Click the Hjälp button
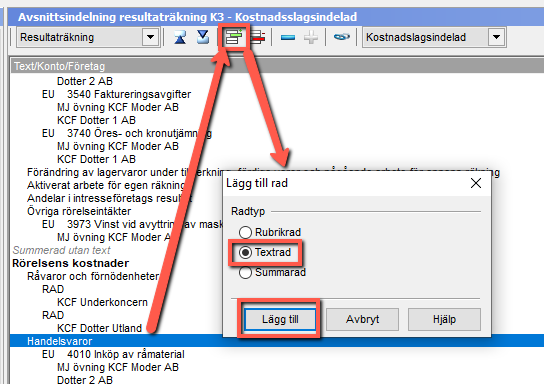 [x=444, y=319]
